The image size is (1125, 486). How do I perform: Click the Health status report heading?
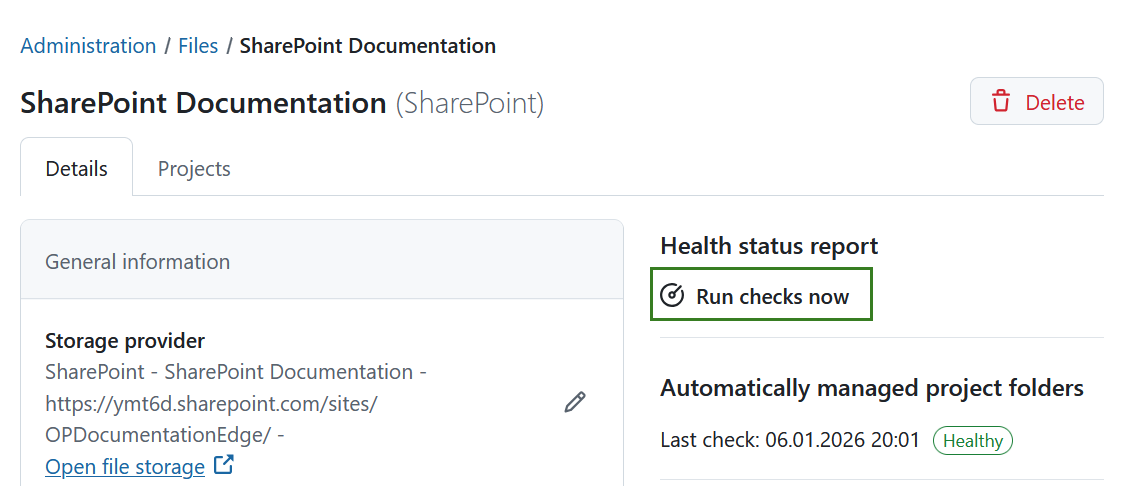[769, 246]
